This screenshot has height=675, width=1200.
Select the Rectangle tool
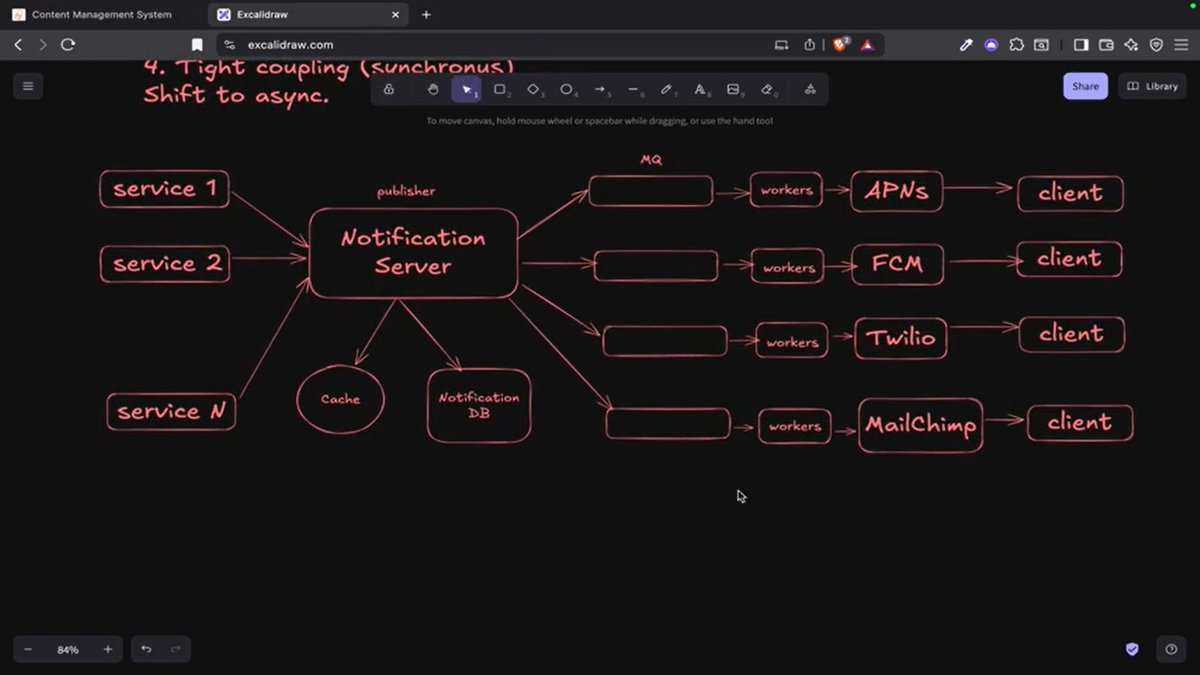click(500, 89)
